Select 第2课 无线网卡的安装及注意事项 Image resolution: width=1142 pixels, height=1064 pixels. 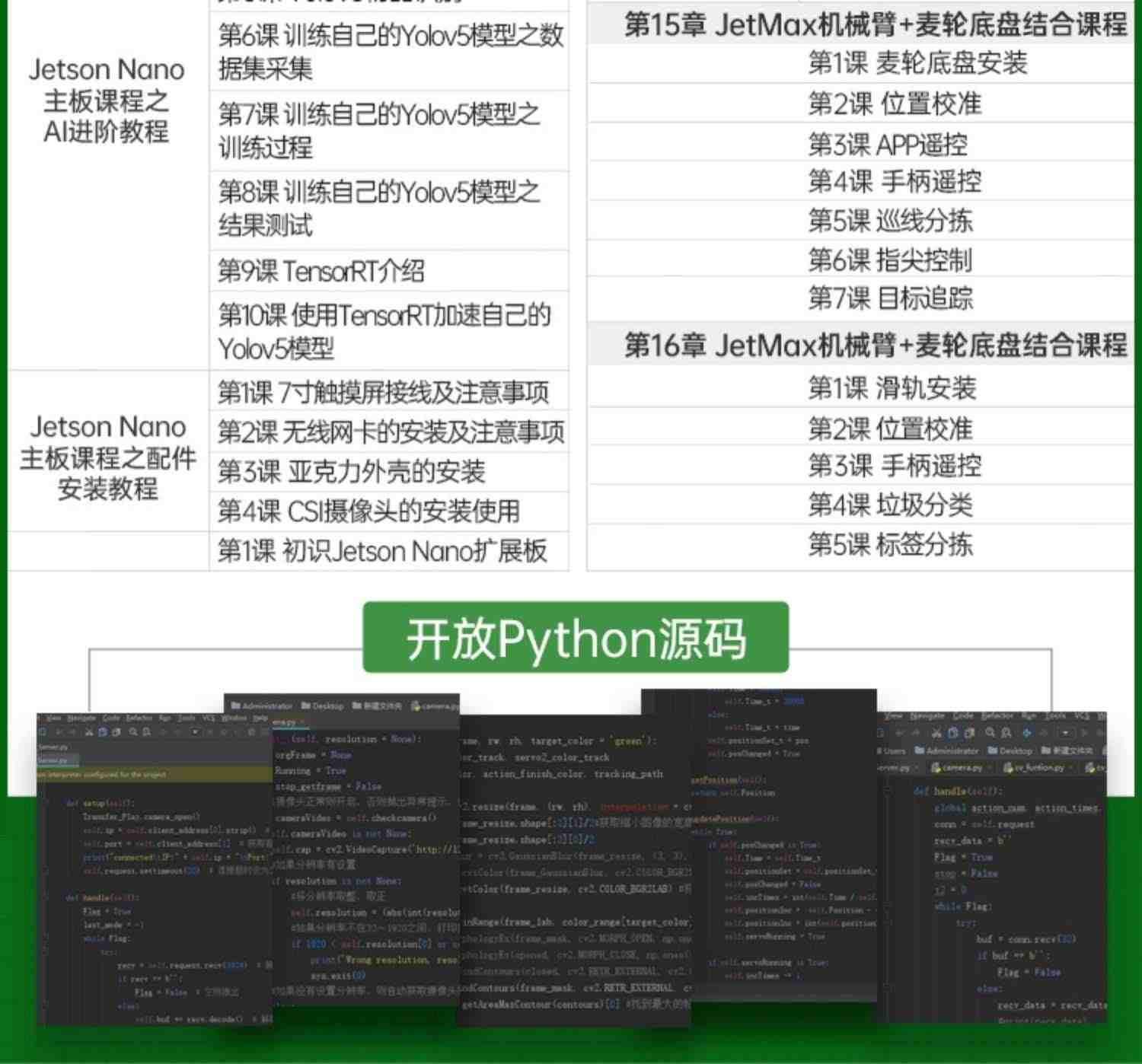point(389,432)
